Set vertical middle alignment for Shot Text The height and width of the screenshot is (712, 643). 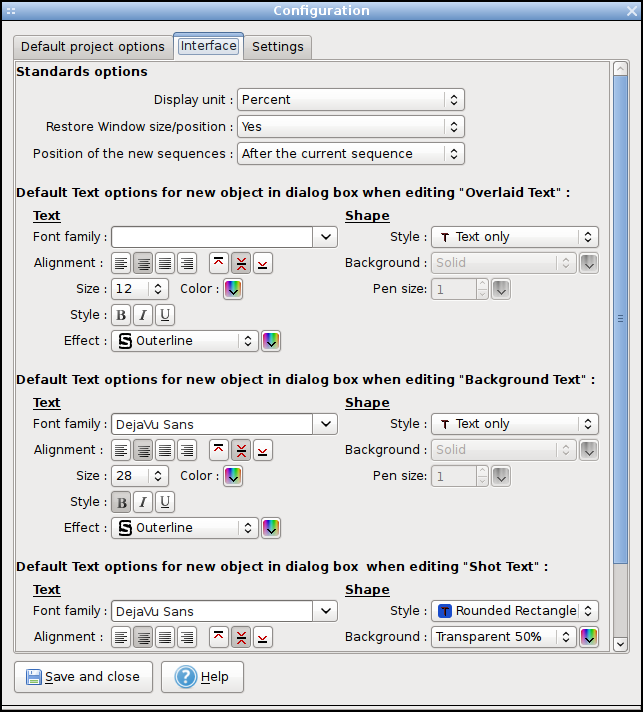click(241, 638)
